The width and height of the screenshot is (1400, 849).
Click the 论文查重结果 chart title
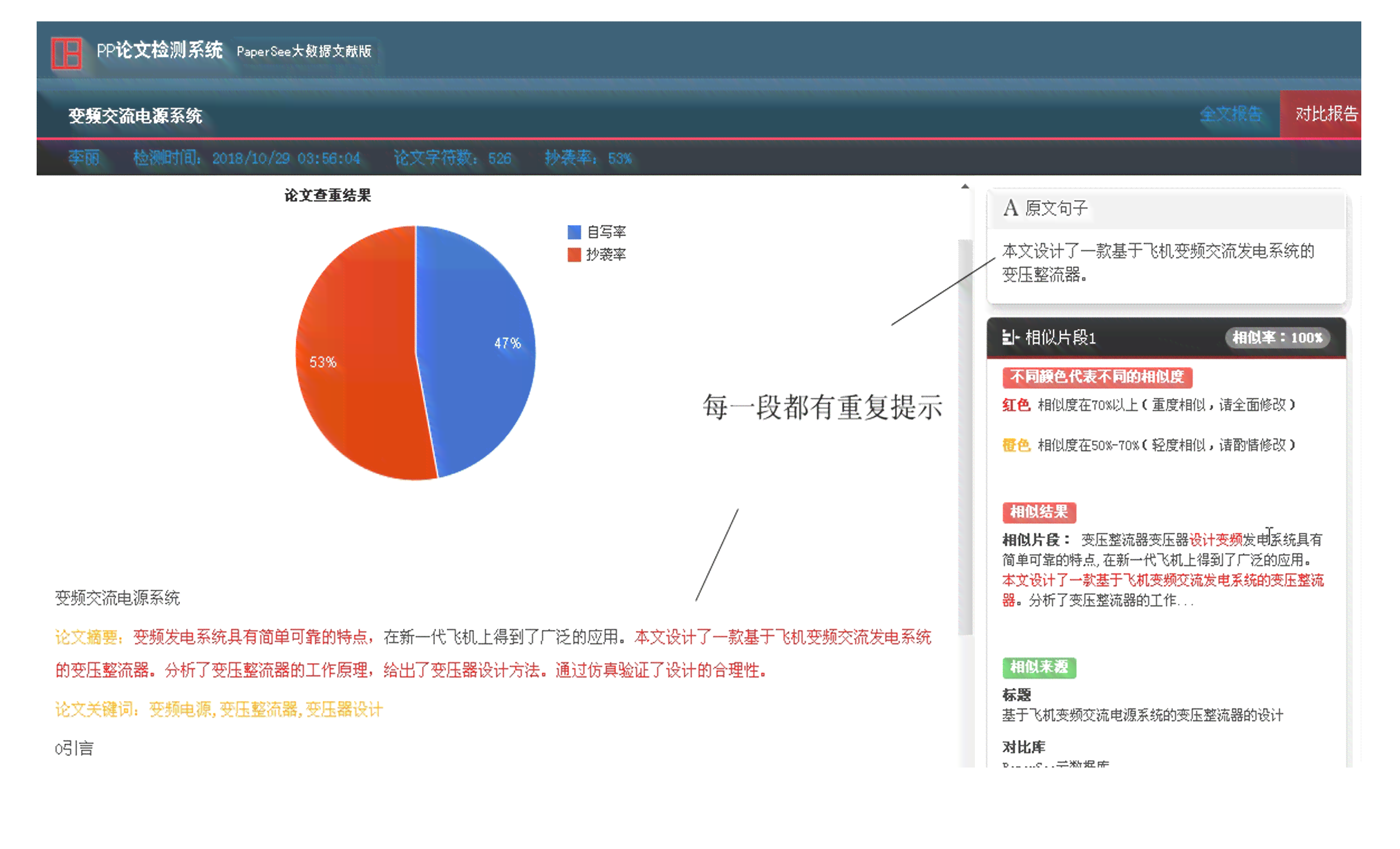click(327, 196)
